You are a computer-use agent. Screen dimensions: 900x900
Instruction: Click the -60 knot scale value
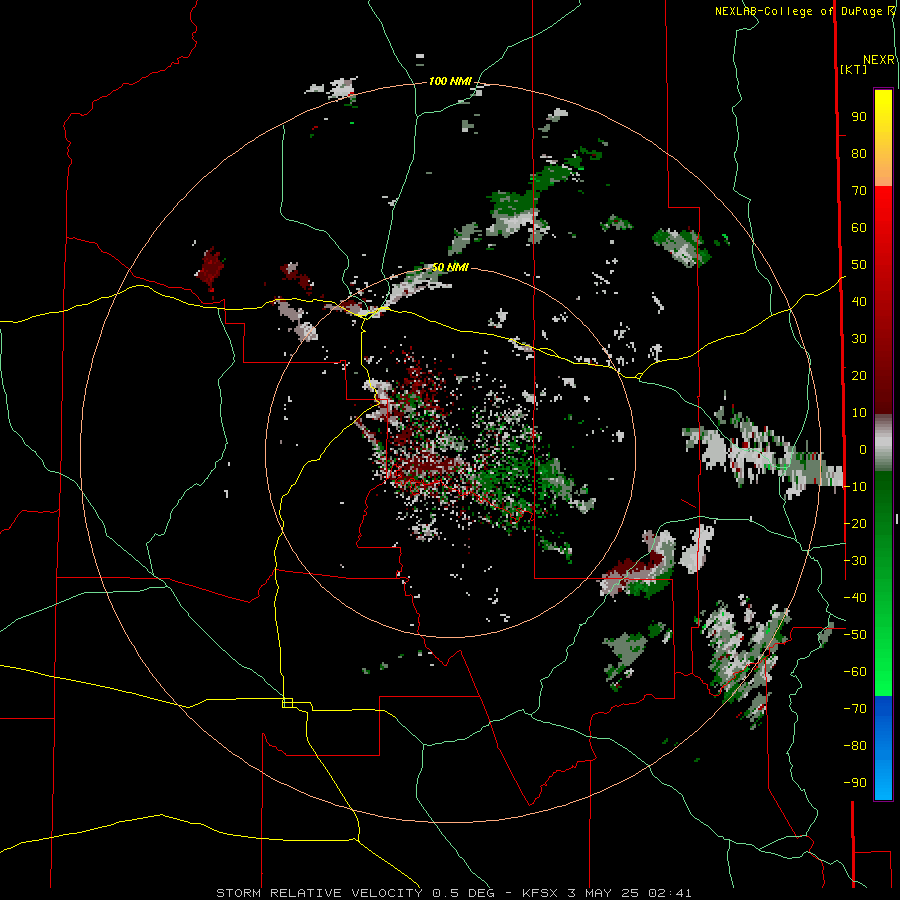tap(855, 672)
